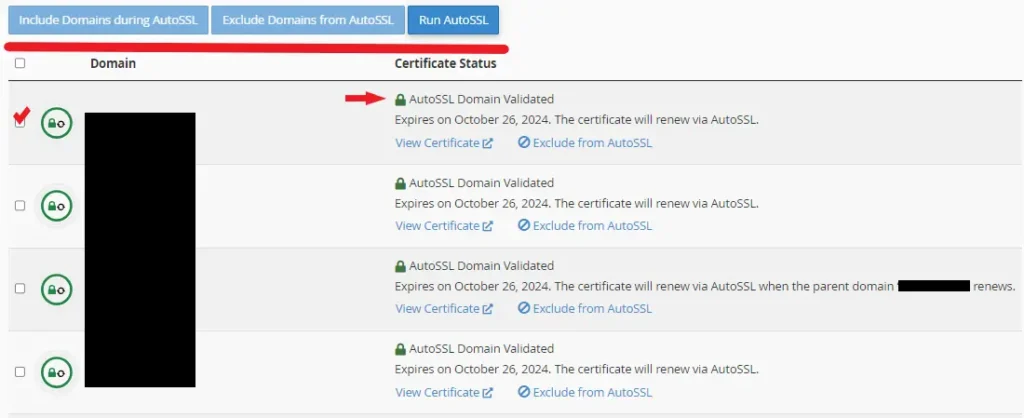Click the Run AutoSSL button
The height and width of the screenshot is (418, 1024).
[453, 20]
